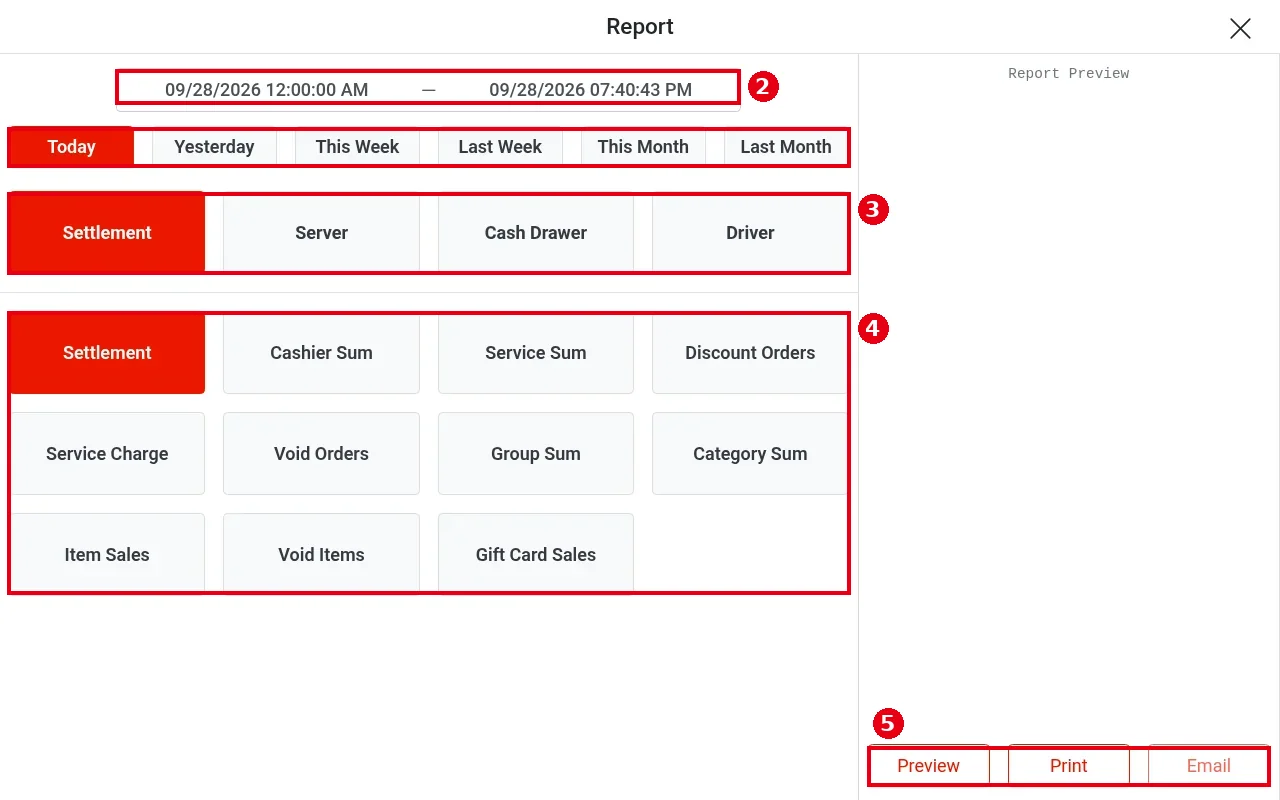Open the Cash Drawer report group
Viewport: 1280px width, 800px height.
(536, 233)
